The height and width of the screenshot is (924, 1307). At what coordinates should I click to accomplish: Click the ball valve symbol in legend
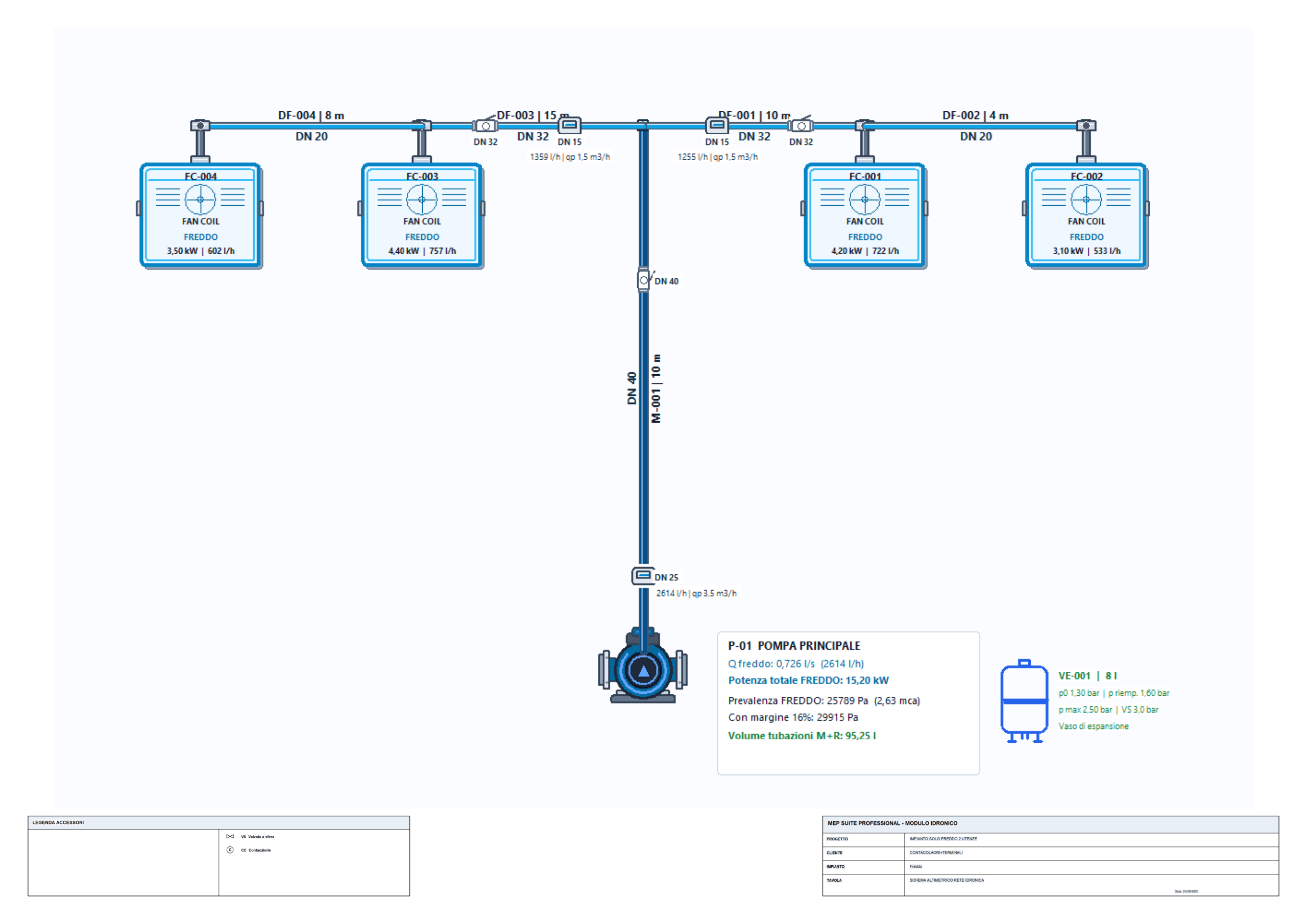pos(230,836)
